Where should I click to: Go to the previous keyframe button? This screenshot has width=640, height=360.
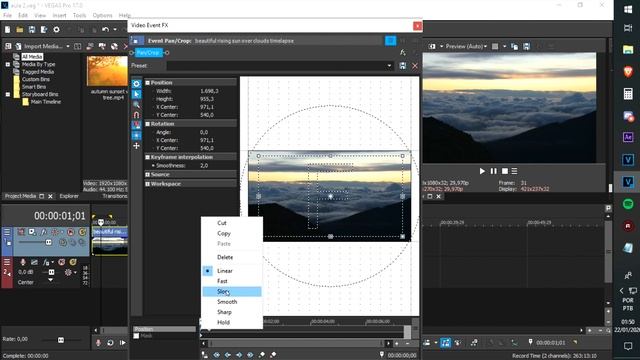pyautogui.click(x=228, y=355)
